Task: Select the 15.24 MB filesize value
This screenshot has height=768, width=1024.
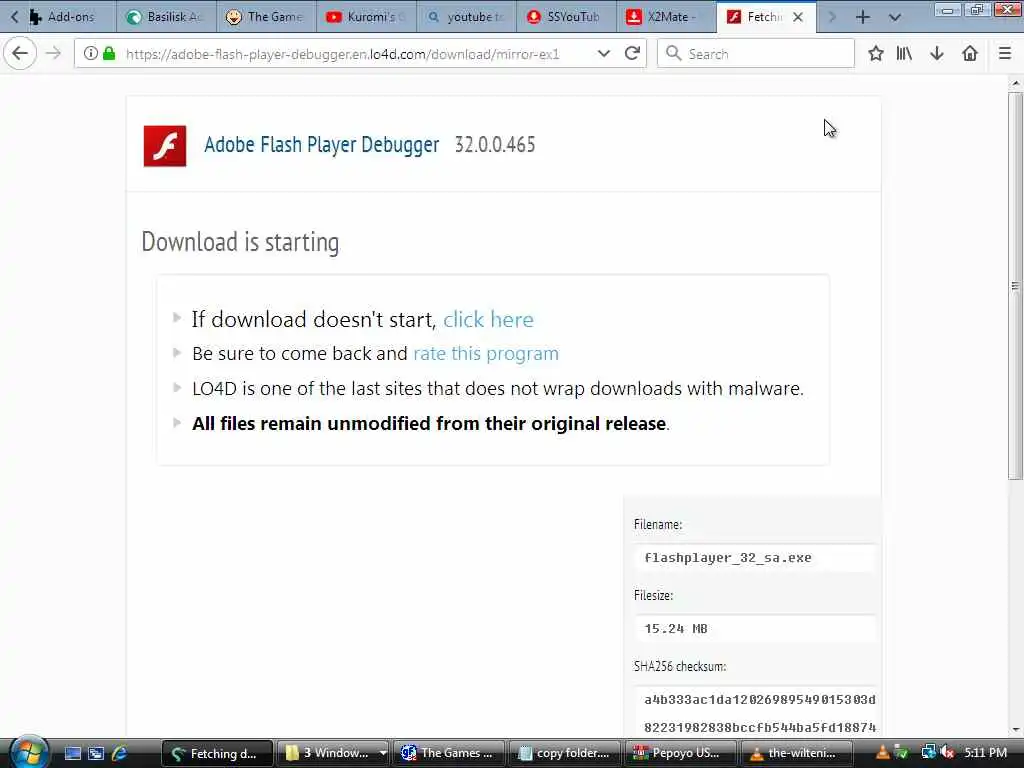Action: (x=676, y=629)
